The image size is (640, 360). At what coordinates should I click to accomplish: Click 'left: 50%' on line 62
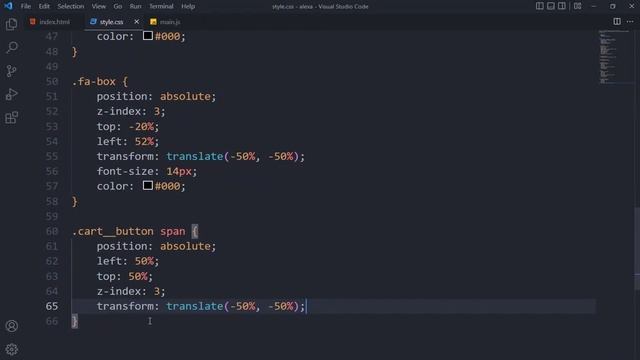point(125,261)
